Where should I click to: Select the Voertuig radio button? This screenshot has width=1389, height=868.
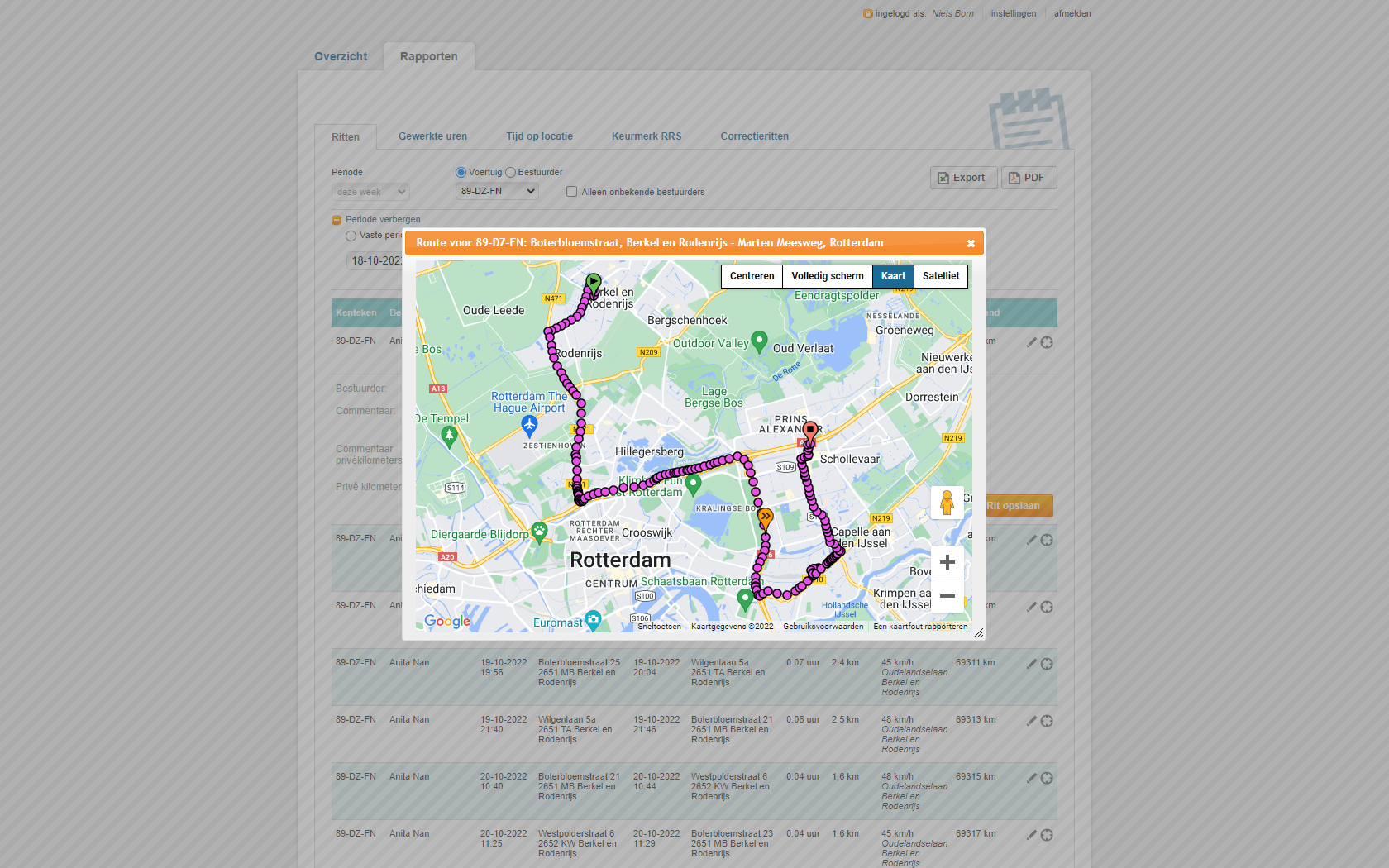[461, 172]
